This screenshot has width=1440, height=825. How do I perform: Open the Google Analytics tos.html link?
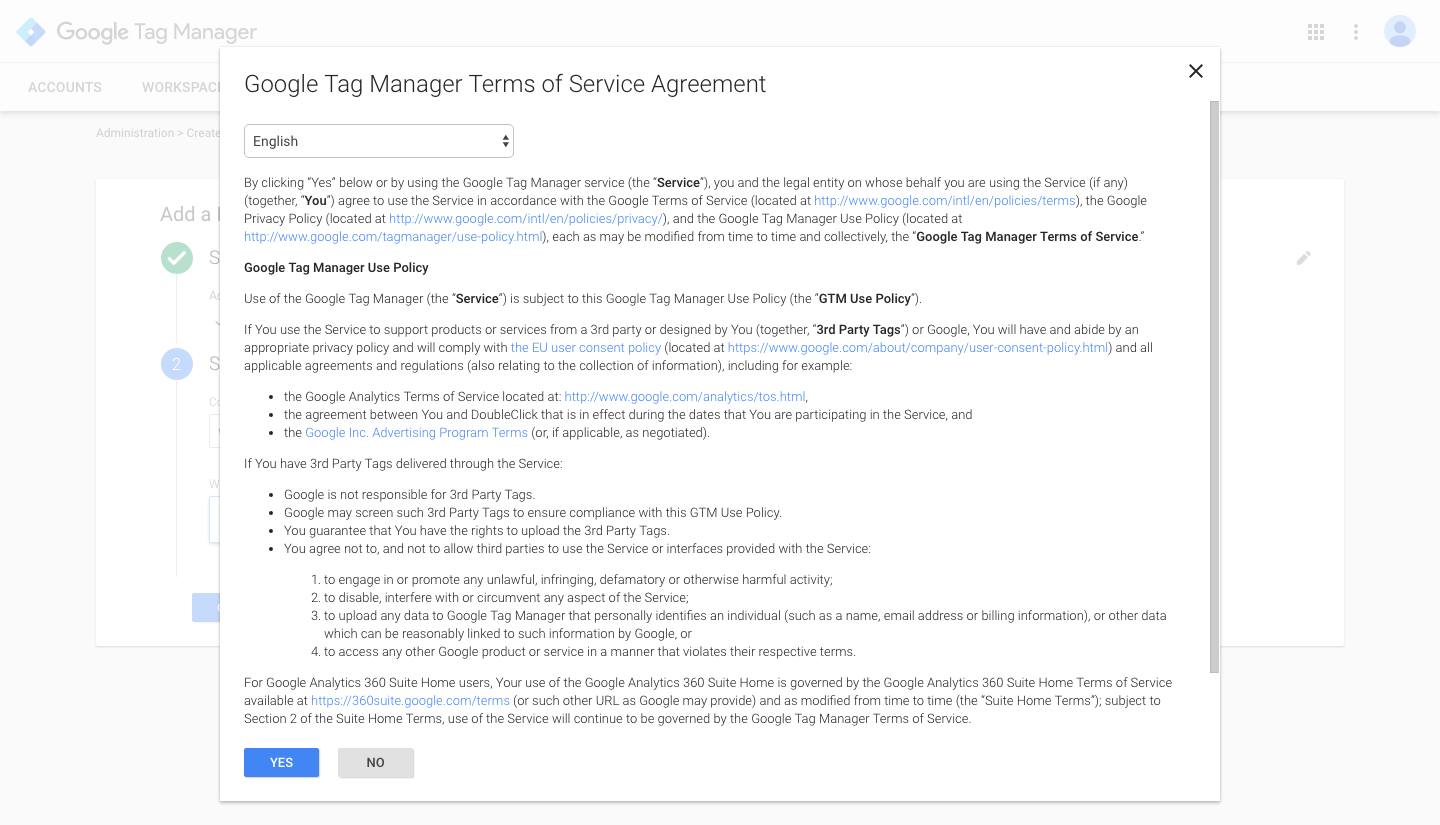(684, 397)
